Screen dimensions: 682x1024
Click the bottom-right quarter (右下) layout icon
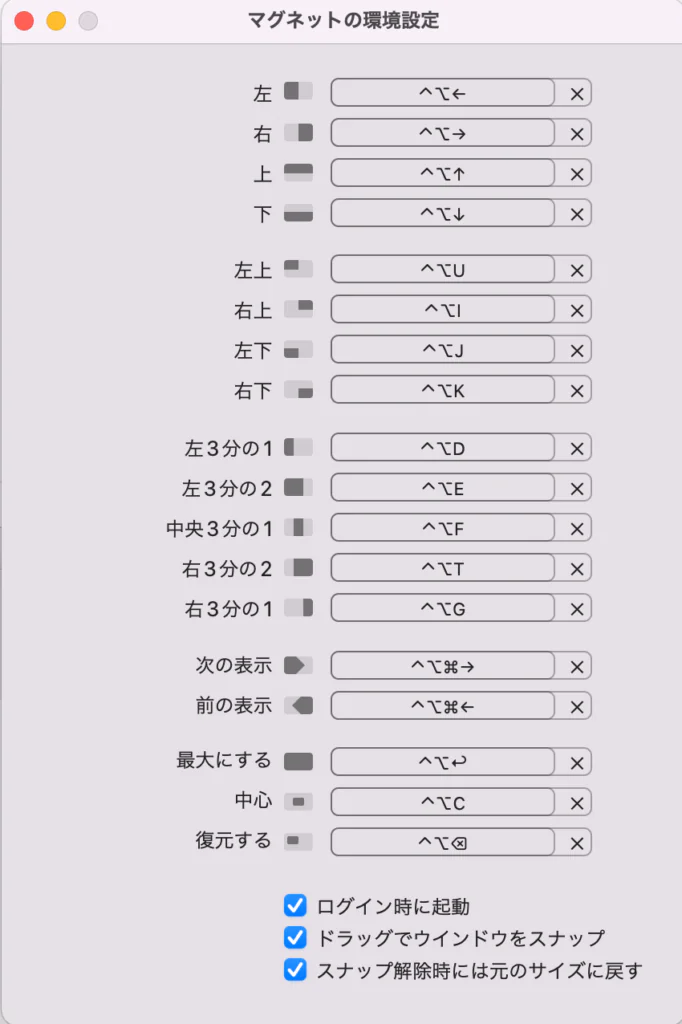tap(299, 390)
